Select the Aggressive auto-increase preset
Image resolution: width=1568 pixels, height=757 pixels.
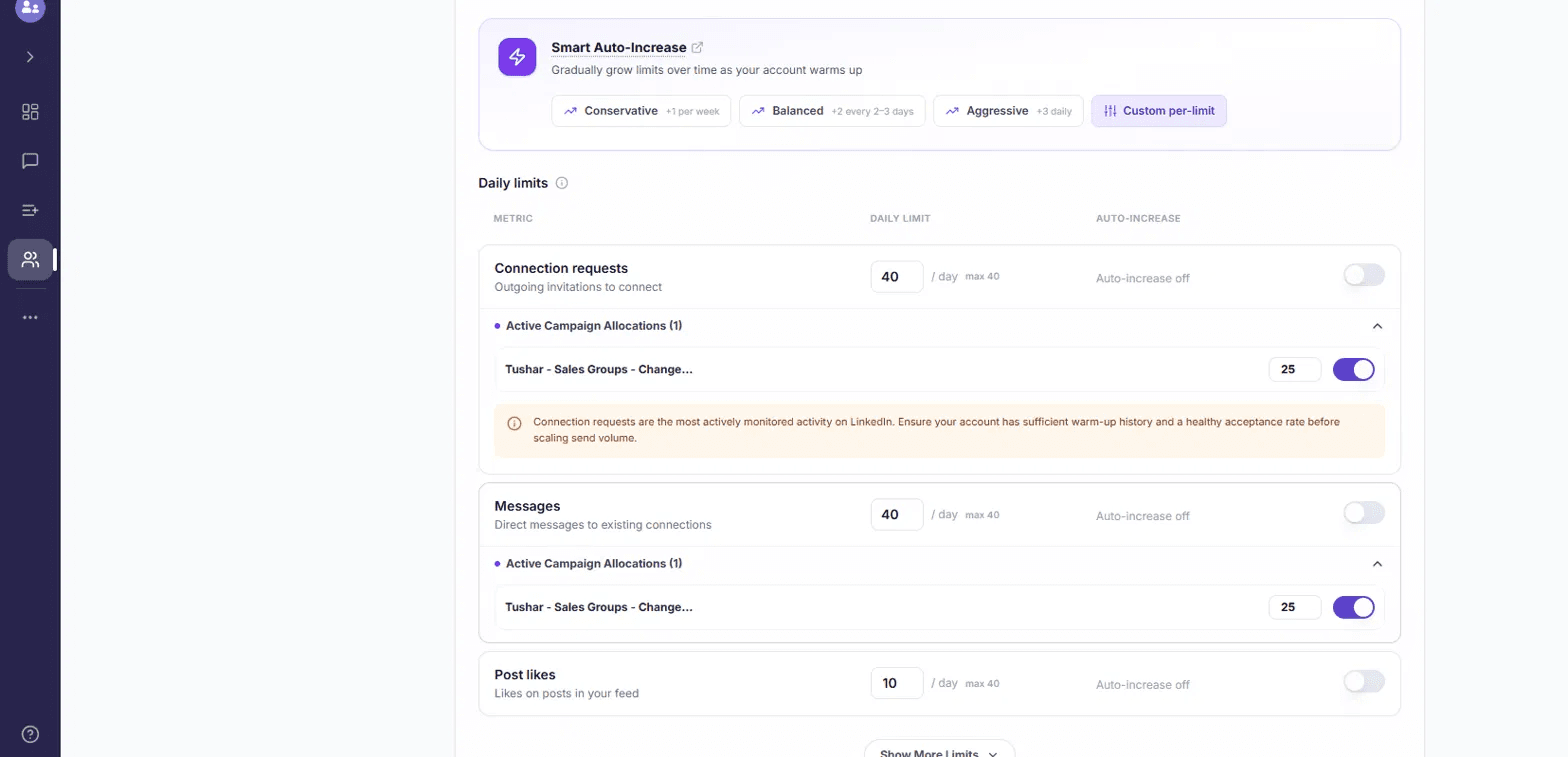tap(1008, 111)
